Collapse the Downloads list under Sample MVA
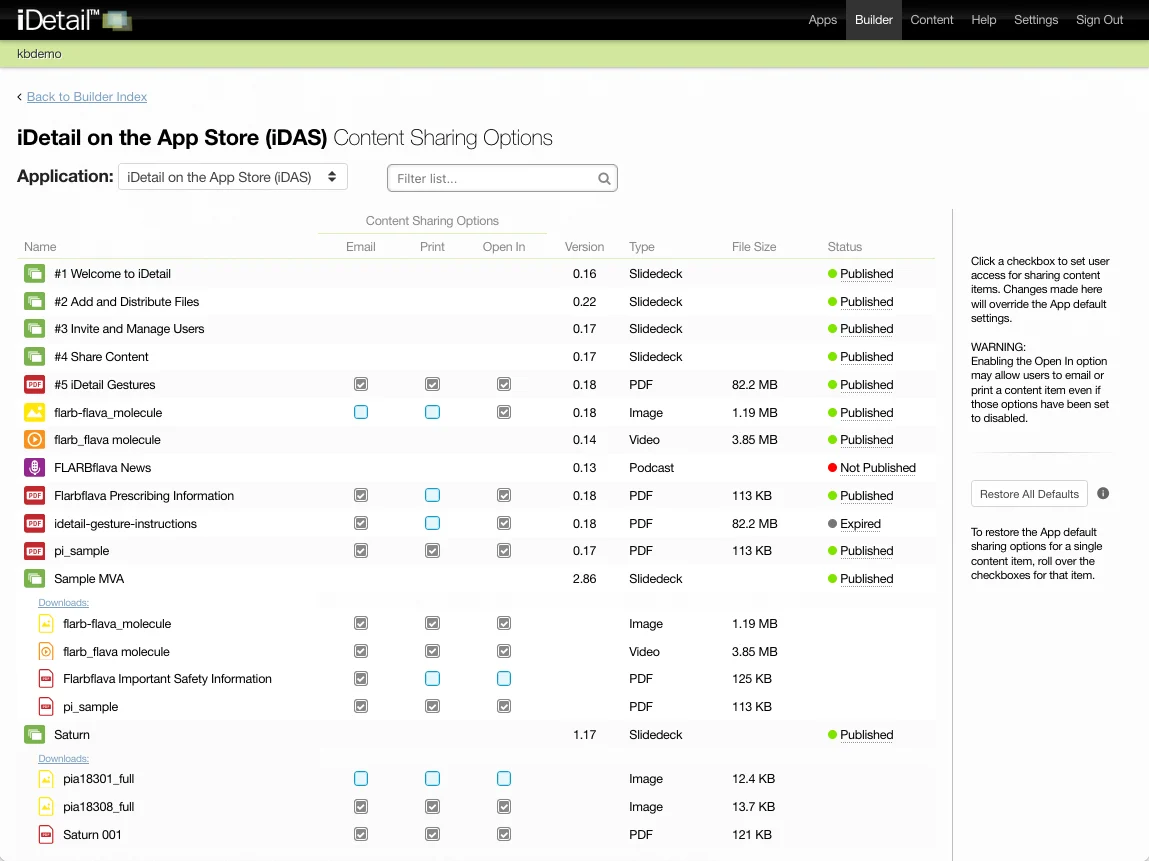This screenshot has height=861, width=1149. click(63, 603)
